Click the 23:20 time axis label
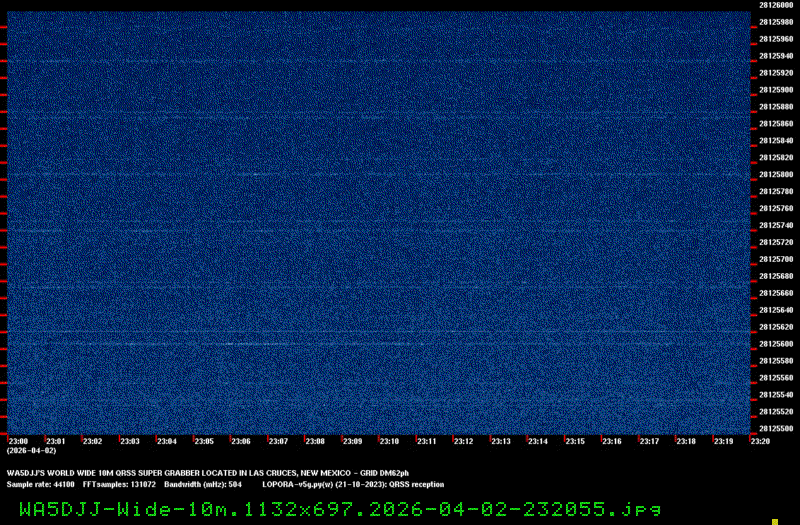800x525 pixels. [760, 441]
